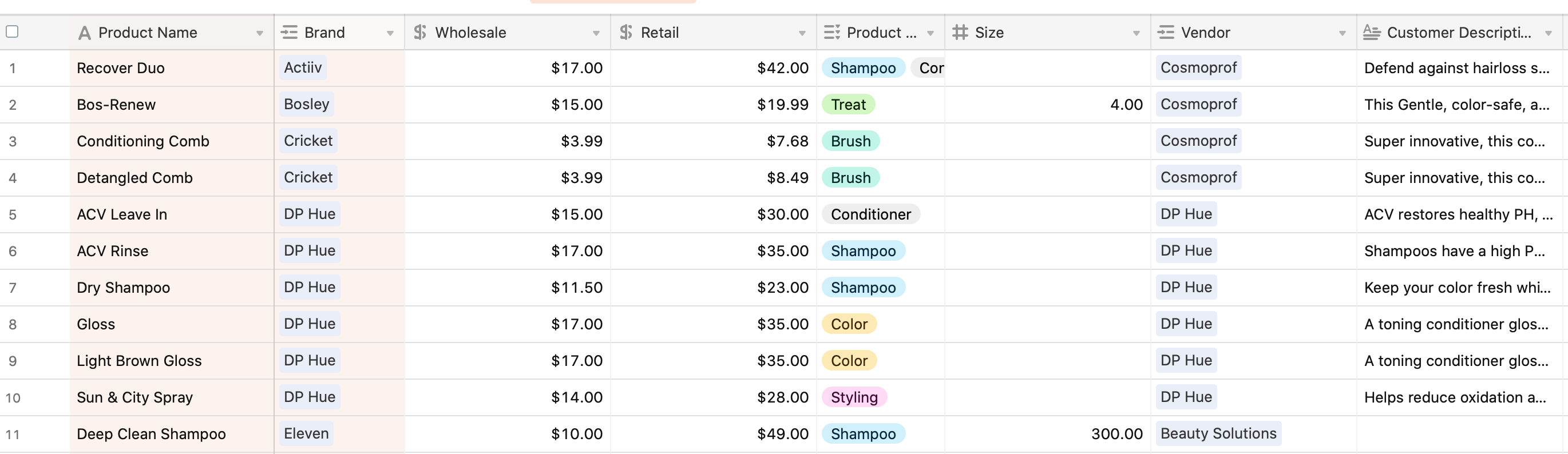Click the 'ACV restores healthy PH' description cell

coord(1459,214)
